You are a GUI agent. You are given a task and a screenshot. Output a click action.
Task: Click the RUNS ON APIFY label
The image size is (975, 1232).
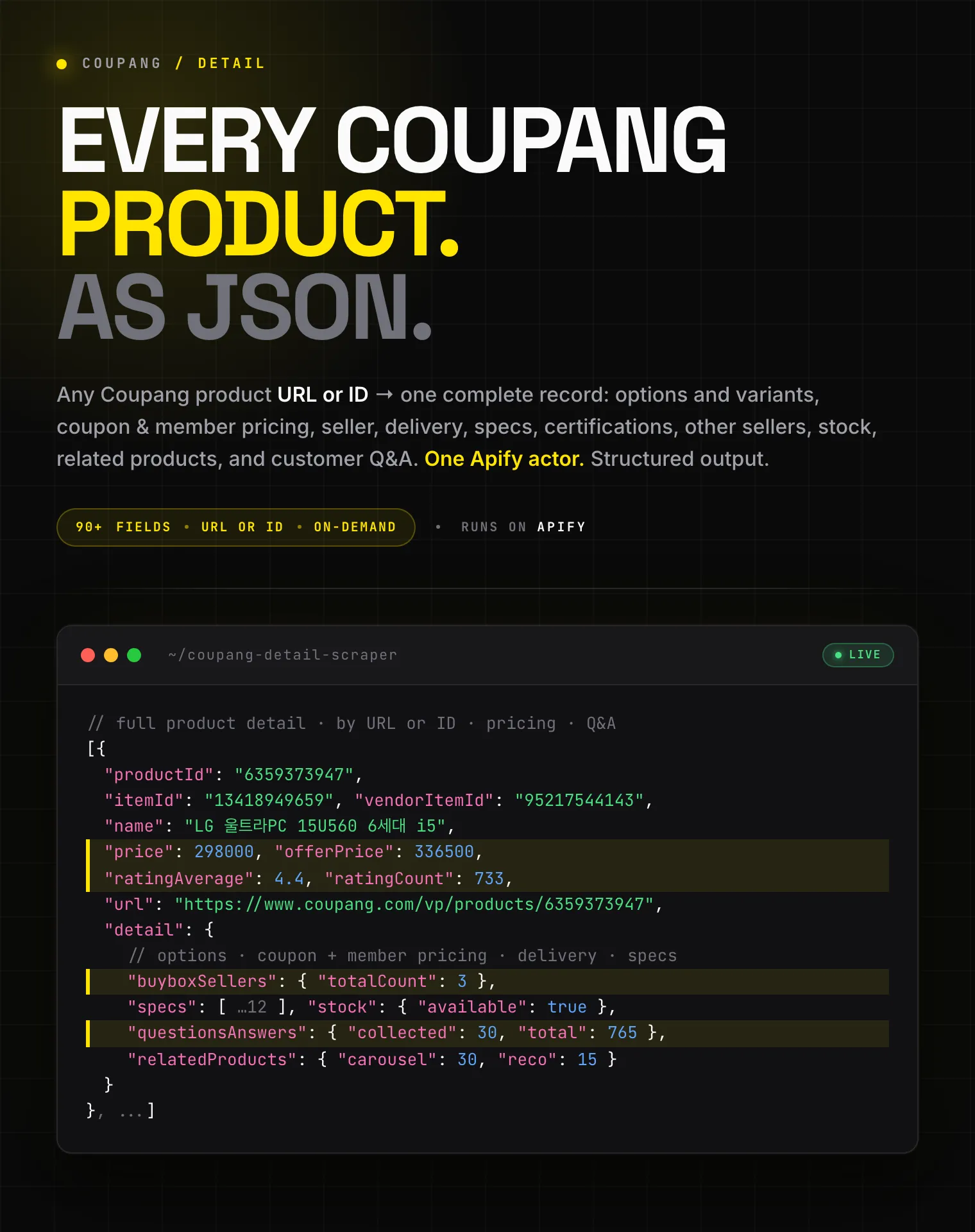(523, 527)
